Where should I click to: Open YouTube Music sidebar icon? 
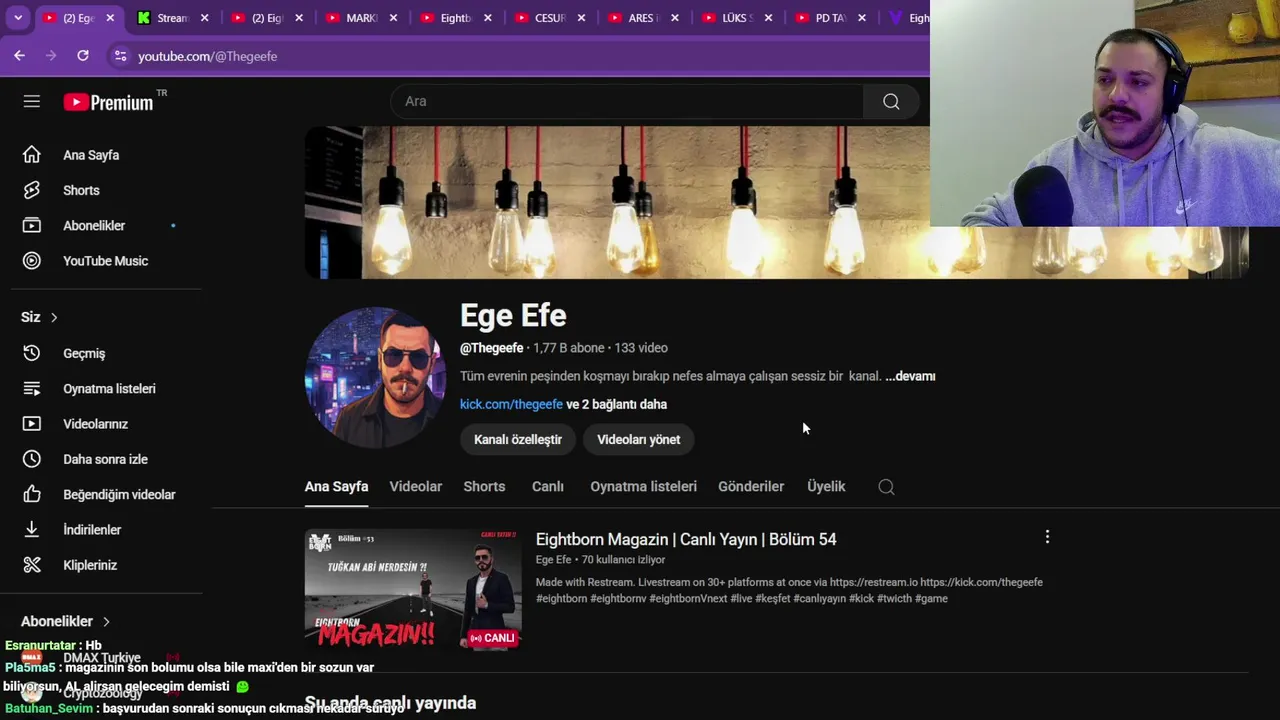coord(32,261)
